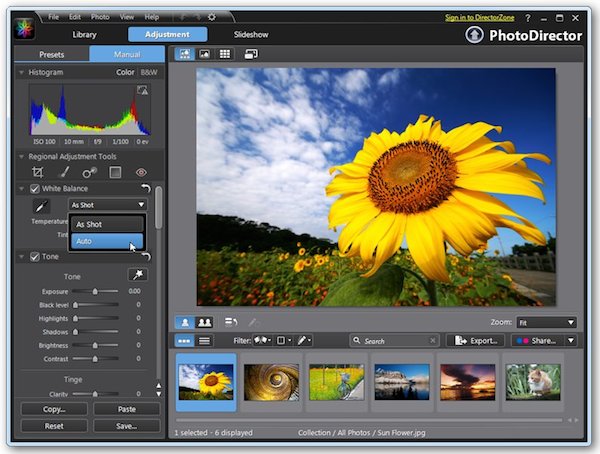Click the white balance eyedropper icon
This screenshot has width=600, height=454.
point(43,205)
